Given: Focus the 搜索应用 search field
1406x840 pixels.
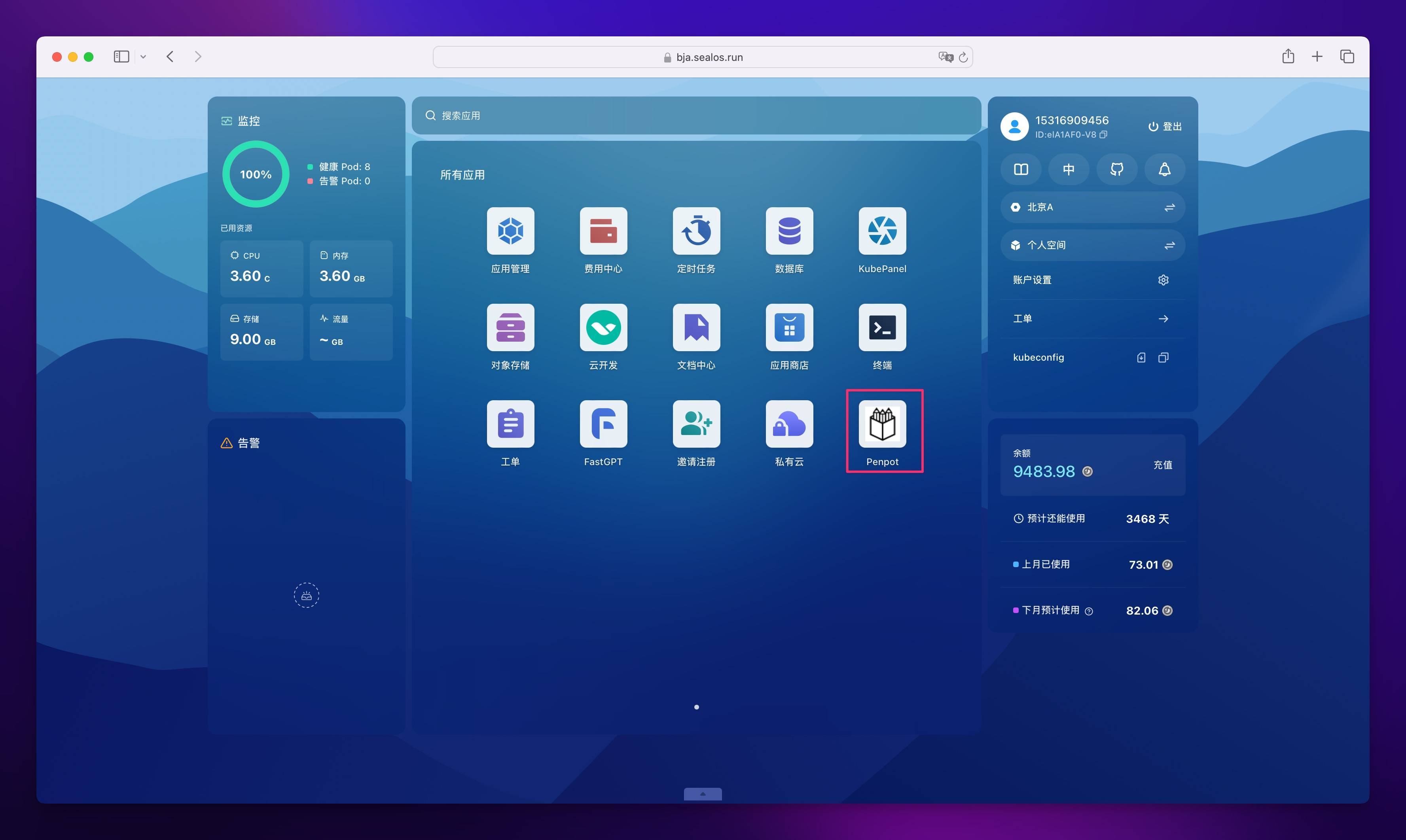Looking at the screenshot, I should tap(696, 115).
